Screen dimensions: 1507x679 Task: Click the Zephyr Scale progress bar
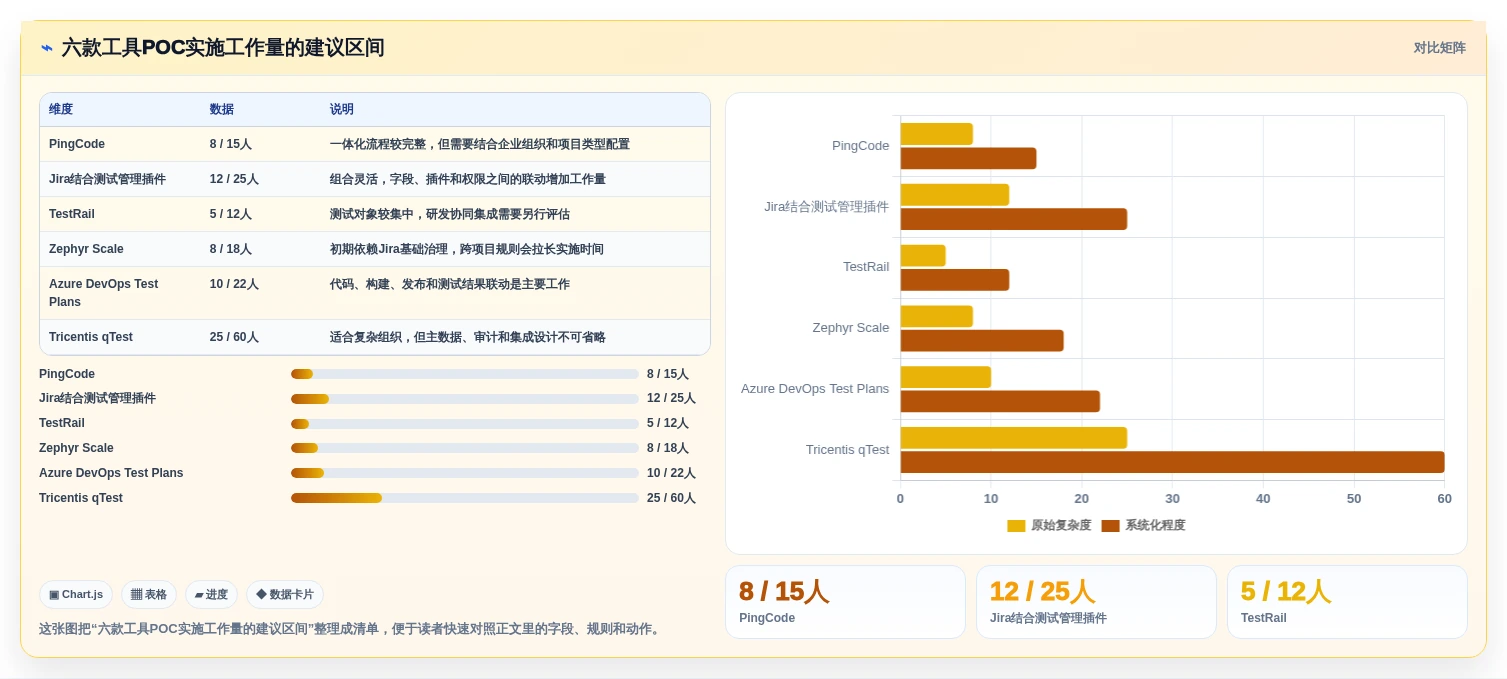(x=465, y=448)
